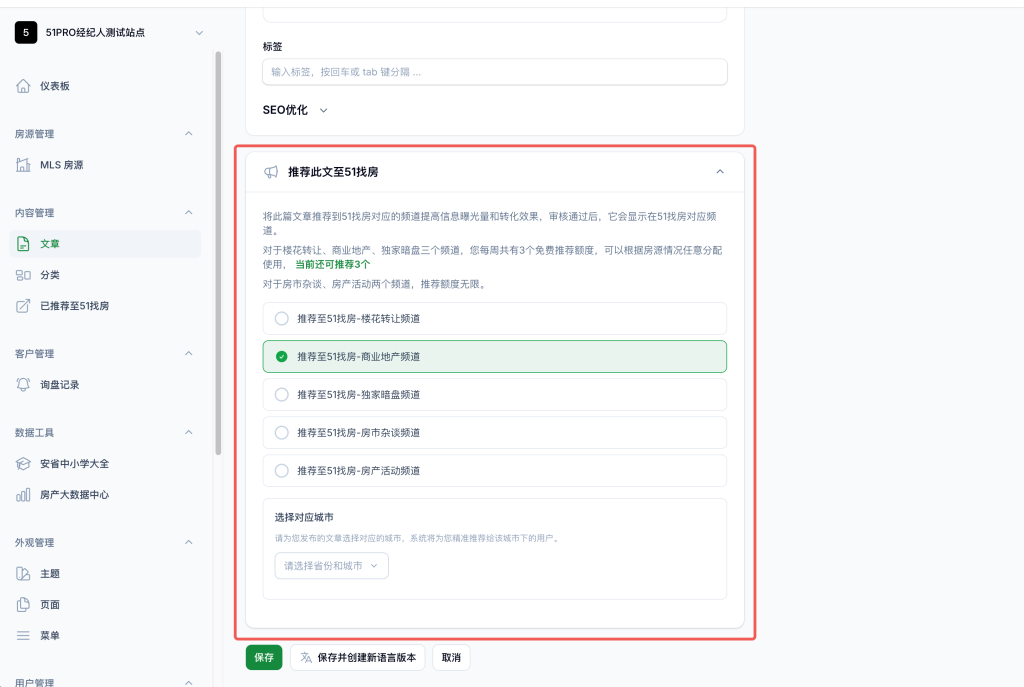This screenshot has width=1024, height=687.
Task: Click the 房产大数据中心 bar chart icon
Action: [23, 494]
